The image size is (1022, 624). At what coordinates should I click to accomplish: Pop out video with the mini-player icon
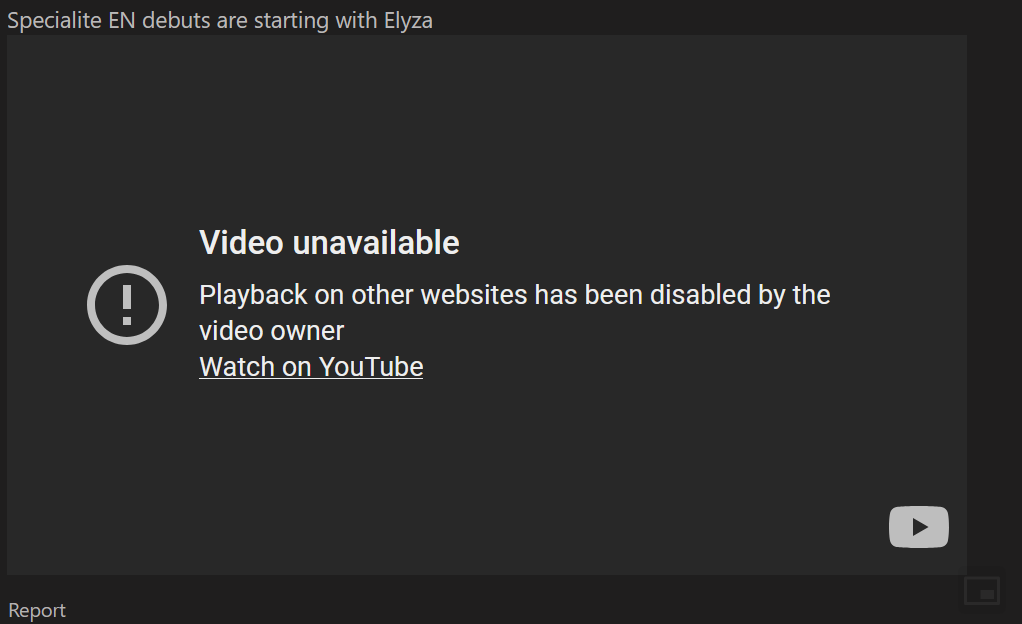coord(982,591)
